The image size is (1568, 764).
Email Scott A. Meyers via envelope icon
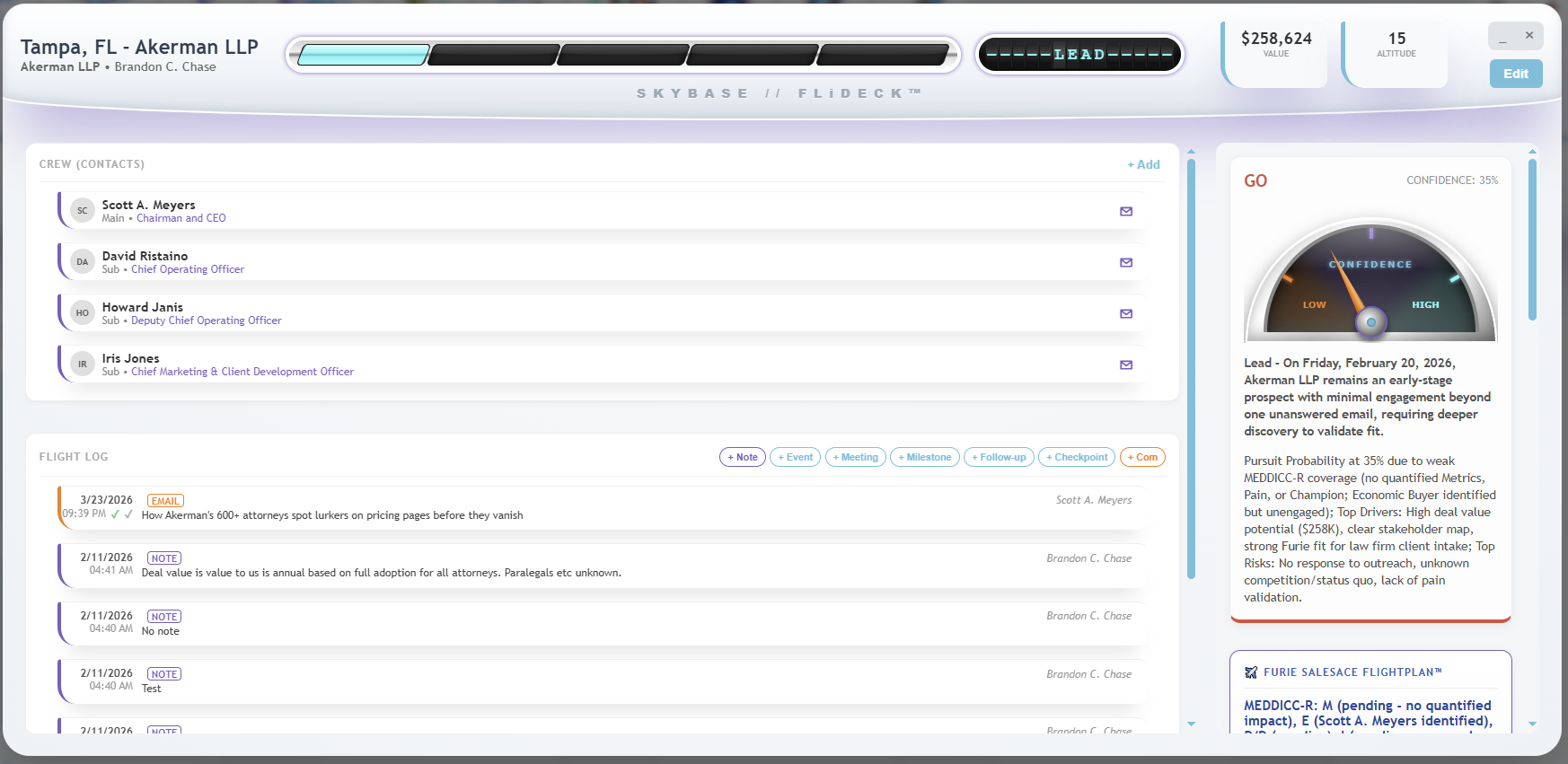[1126, 212]
